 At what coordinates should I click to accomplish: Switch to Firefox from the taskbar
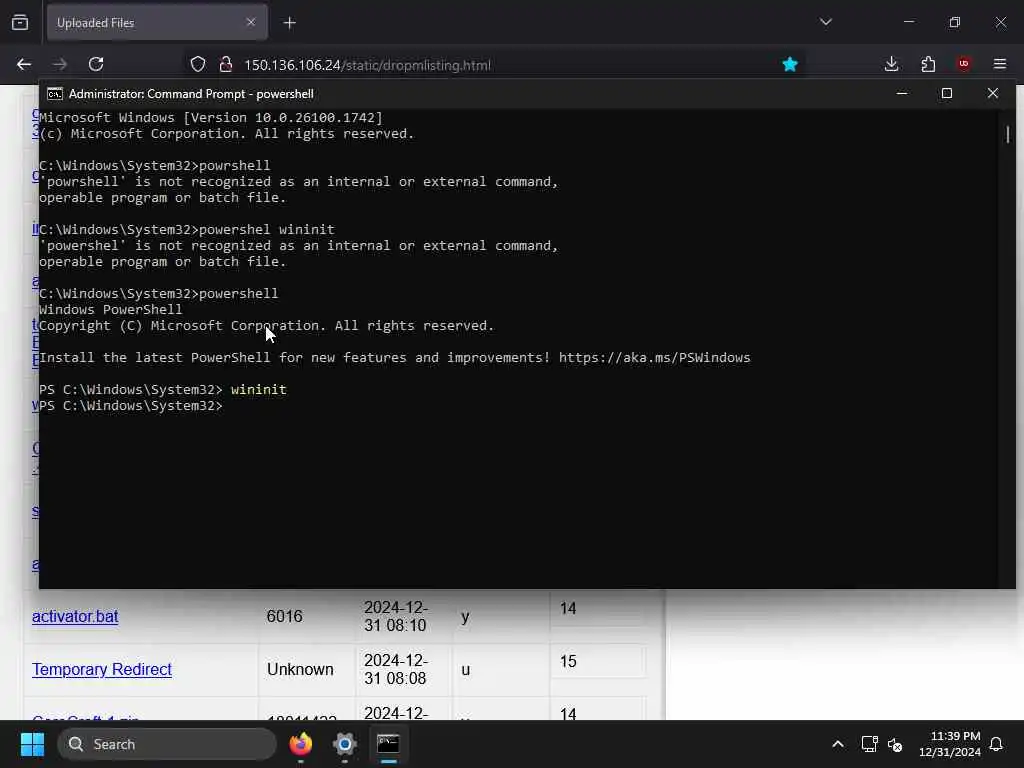[301, 744]
